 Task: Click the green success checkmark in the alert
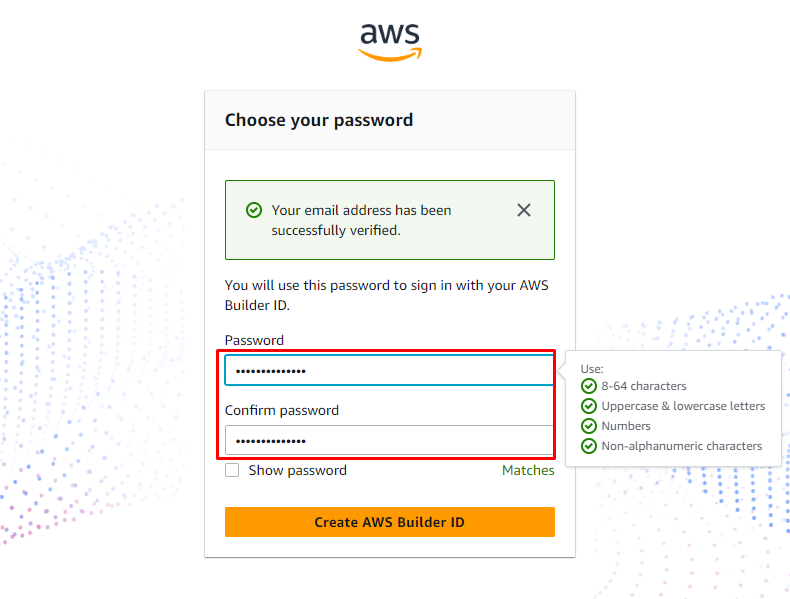pyautogui.click(x=254, y=210)
